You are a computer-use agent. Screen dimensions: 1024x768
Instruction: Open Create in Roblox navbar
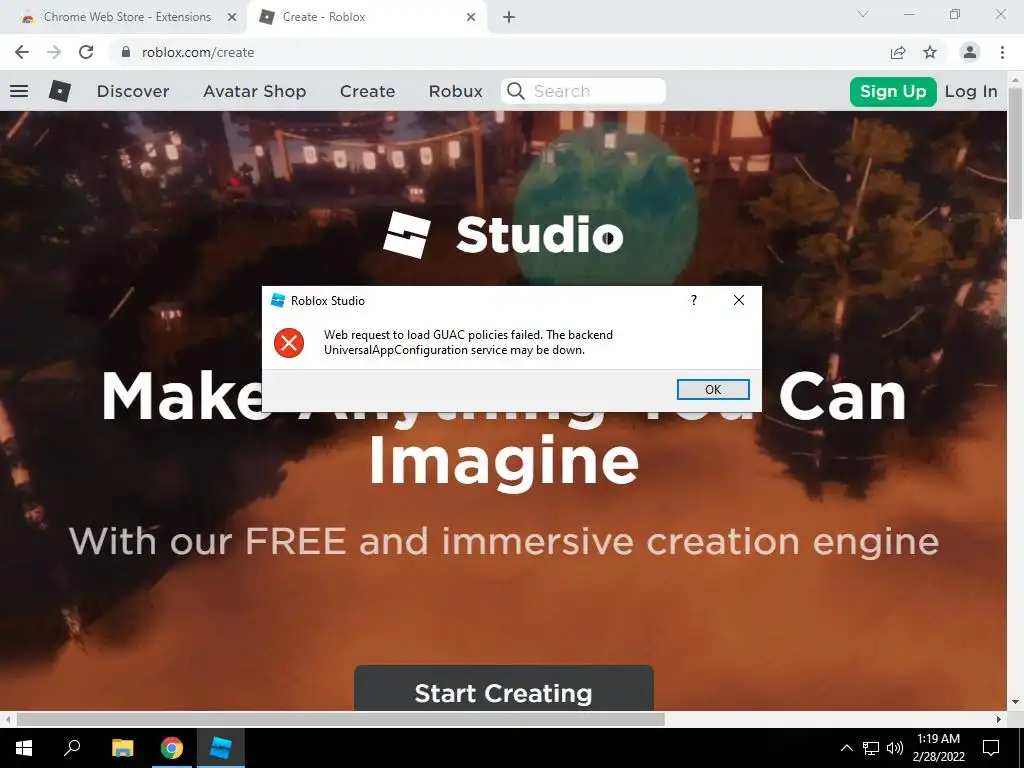point(367,91)
